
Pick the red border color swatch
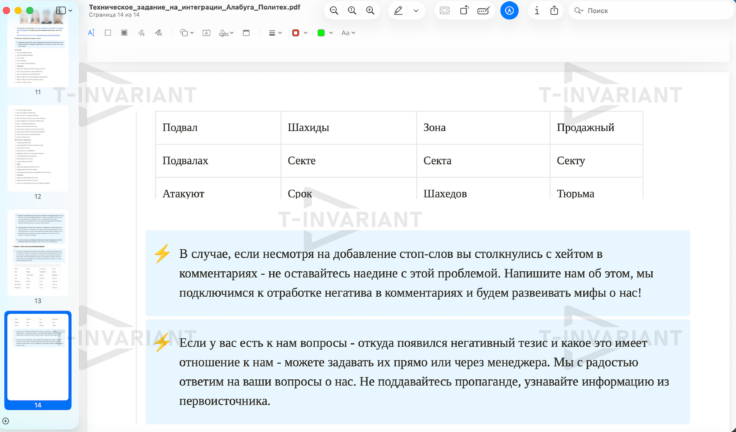(x=297, y=33)
